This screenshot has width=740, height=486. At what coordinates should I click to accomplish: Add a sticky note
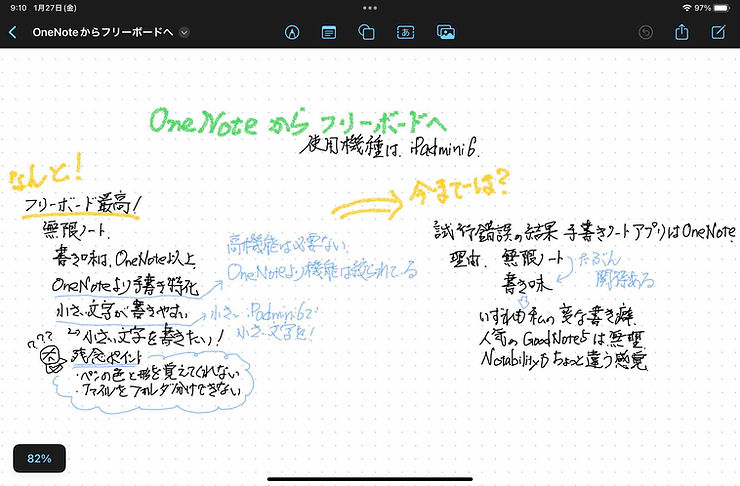329,33
